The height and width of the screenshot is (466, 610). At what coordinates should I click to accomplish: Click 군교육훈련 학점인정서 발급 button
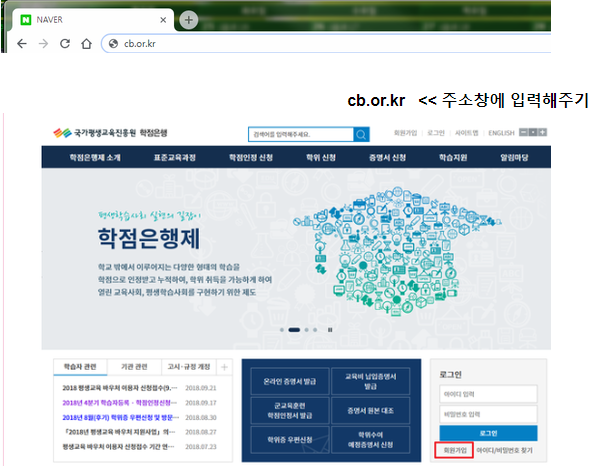click(x=290, y=410)
